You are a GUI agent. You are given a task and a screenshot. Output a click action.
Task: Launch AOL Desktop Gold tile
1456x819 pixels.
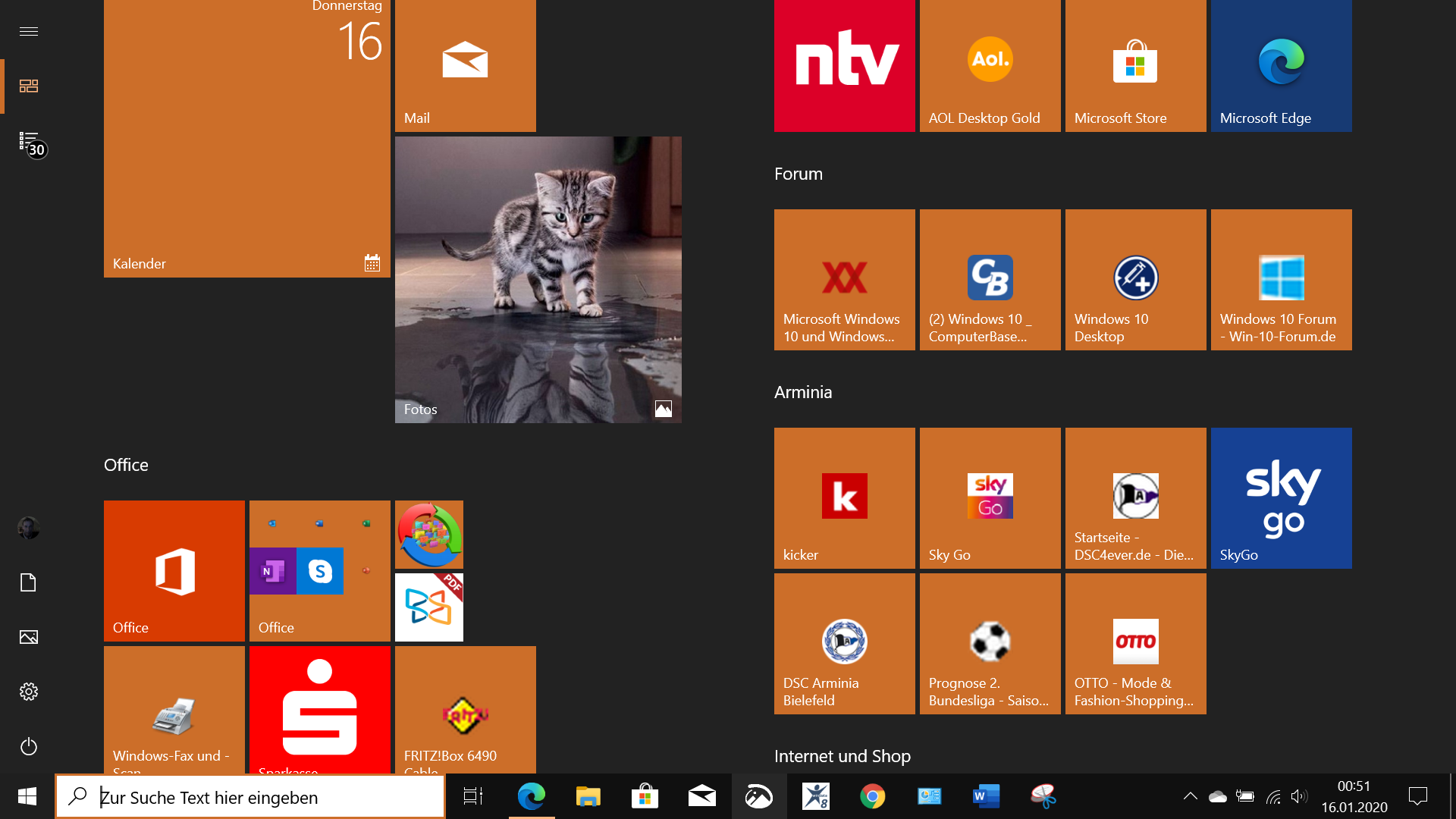click(x=990, y=65)
